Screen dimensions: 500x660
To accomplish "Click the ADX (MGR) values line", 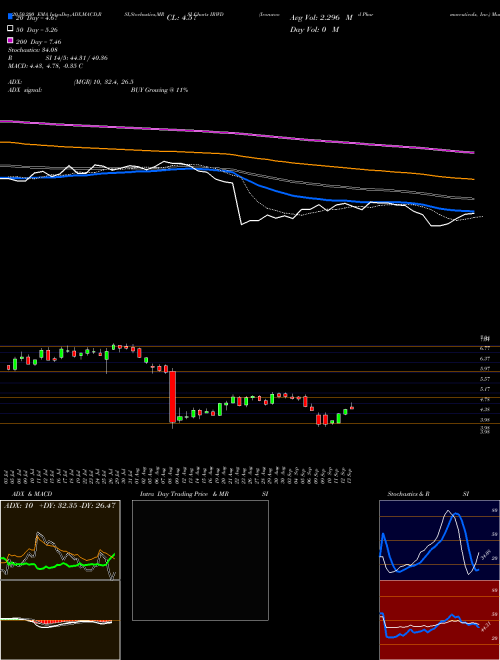I will (x=104, y=82).
